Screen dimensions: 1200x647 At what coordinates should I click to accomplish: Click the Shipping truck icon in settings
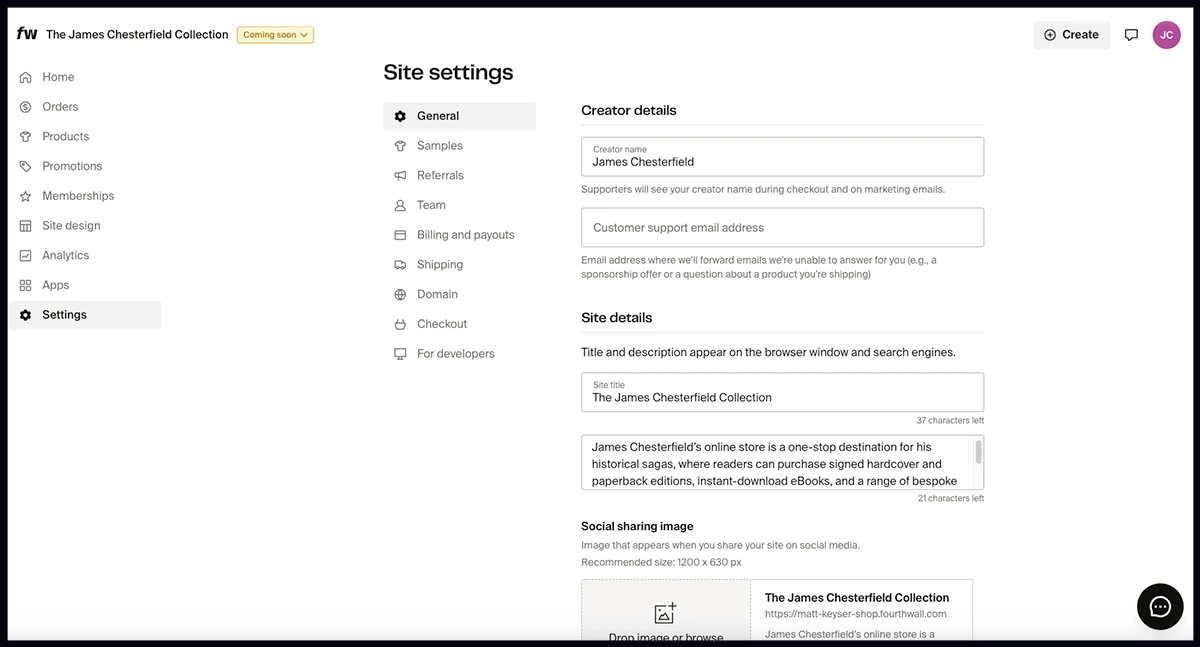click(400, 265)
